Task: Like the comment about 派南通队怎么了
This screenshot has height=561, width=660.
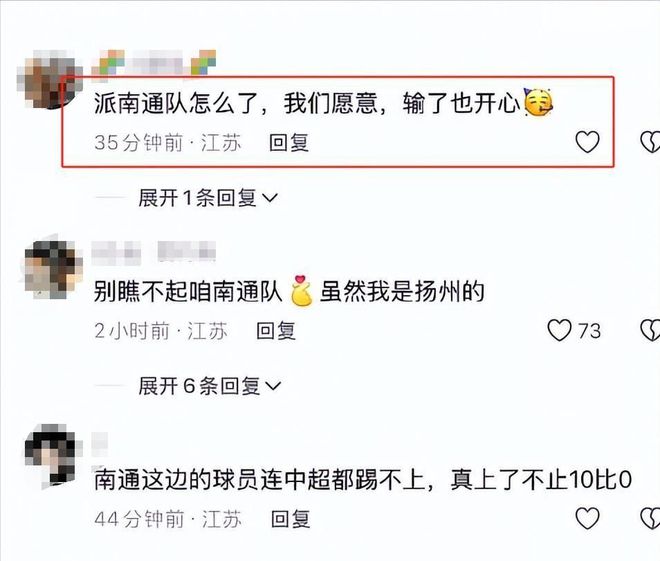Action: coord(587,142)
